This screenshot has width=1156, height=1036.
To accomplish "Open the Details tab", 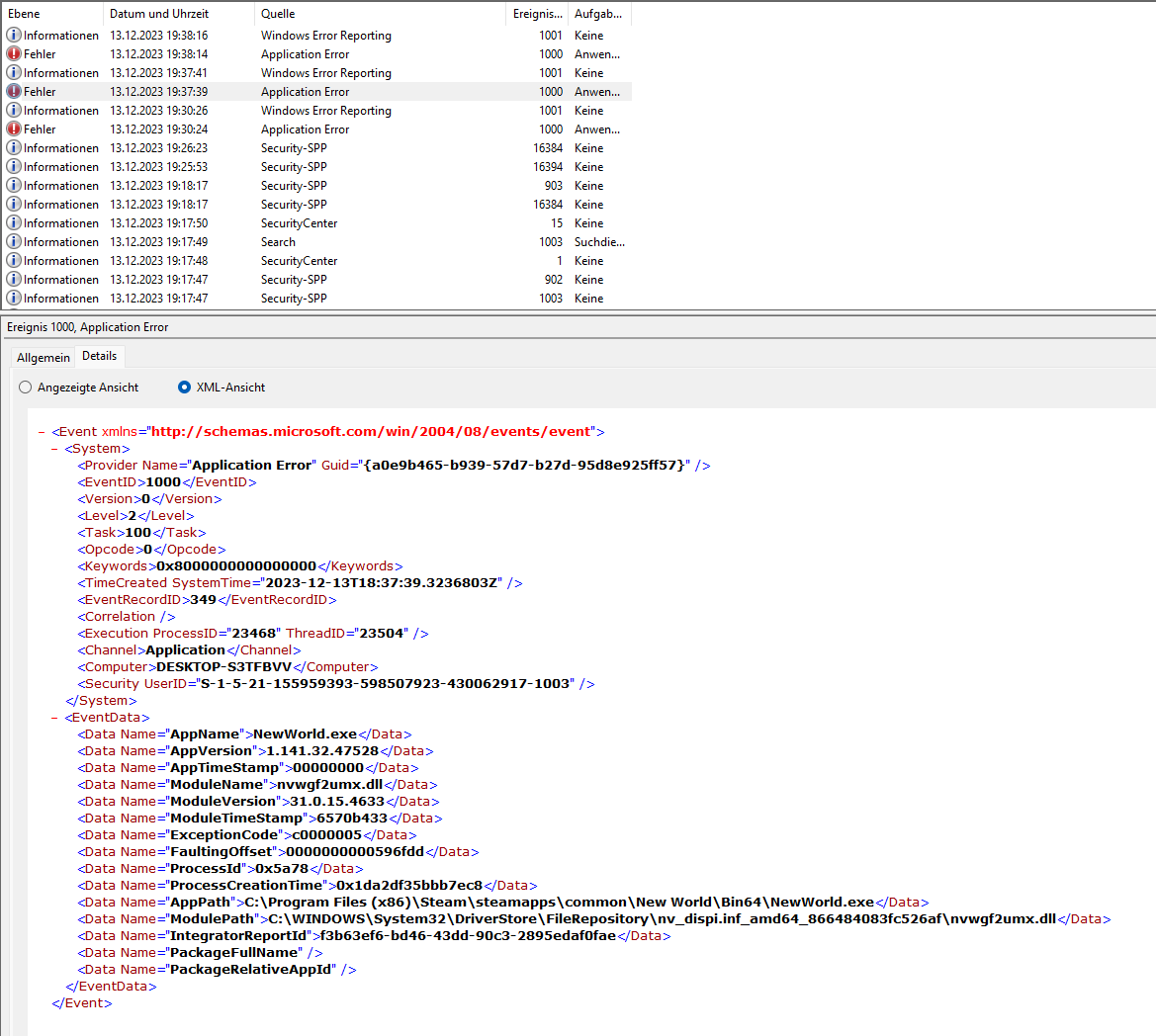I will (x=100, y=356).
